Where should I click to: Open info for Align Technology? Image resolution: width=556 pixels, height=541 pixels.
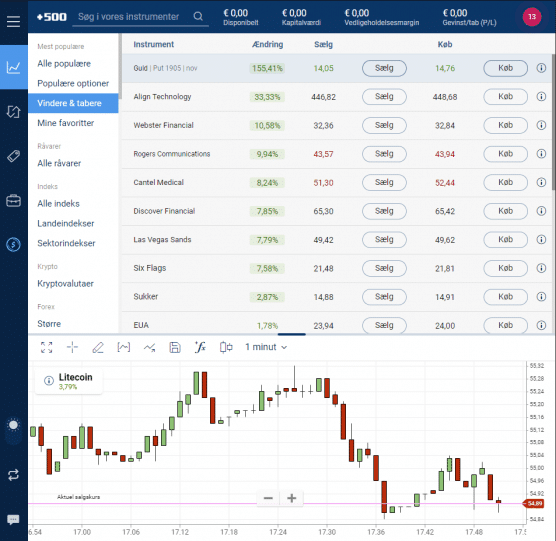click(541, 96)
